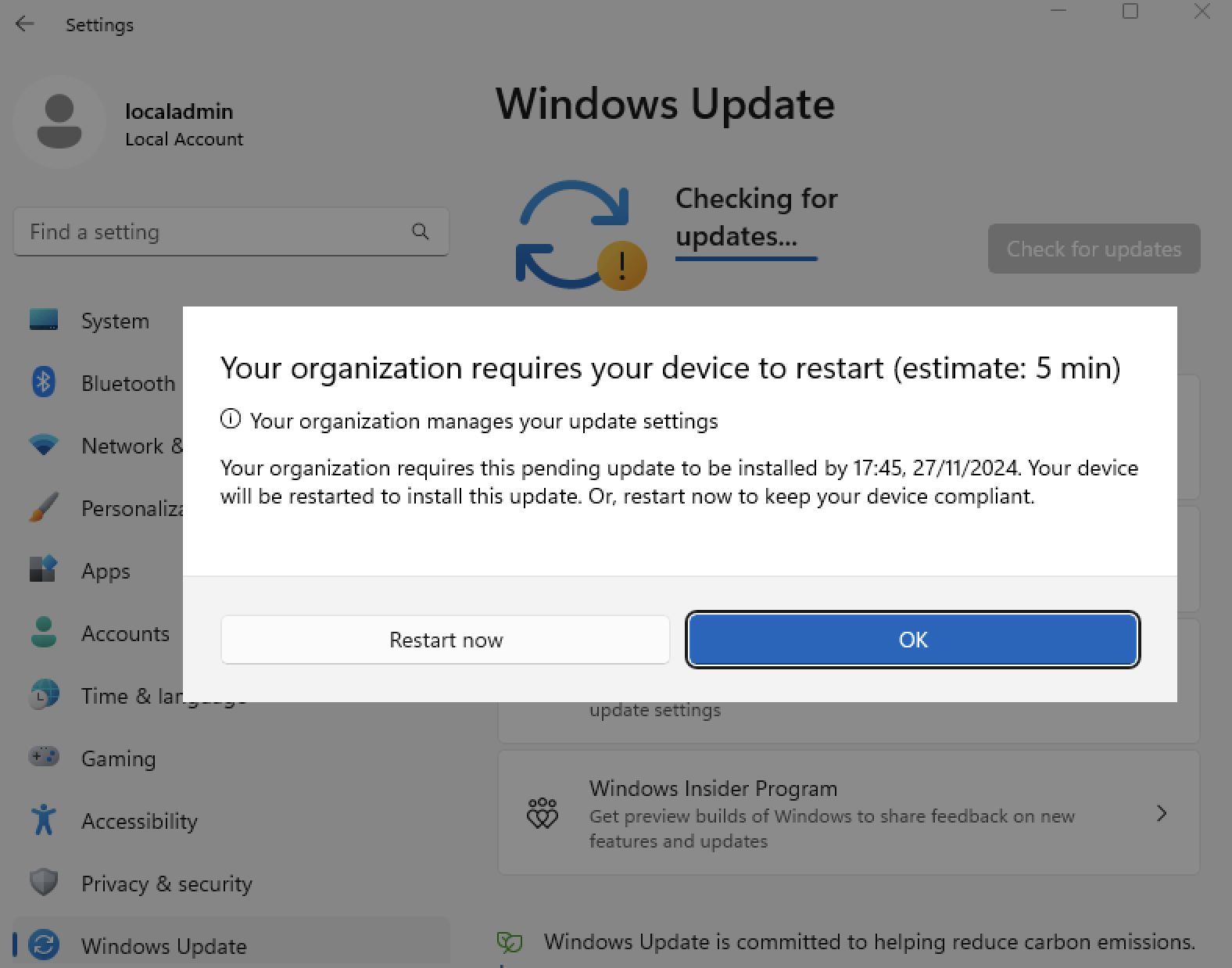Select Bluetooth in the sidebar
Image resolution: width=1232 pixels, height=968 pixels.
(x=128, y=383)
